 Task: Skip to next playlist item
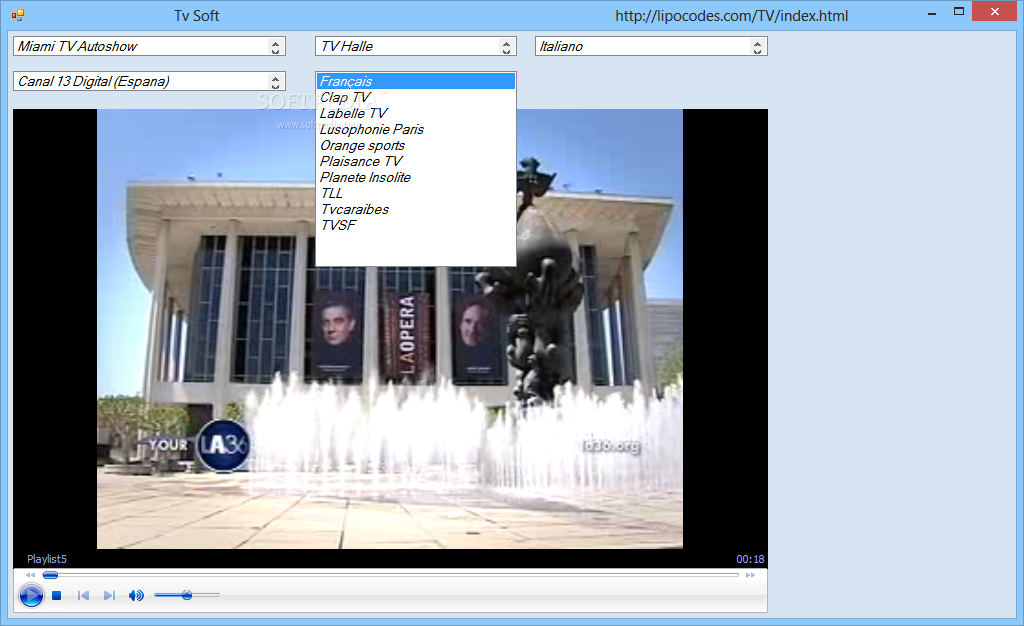[x=109, y=595]
